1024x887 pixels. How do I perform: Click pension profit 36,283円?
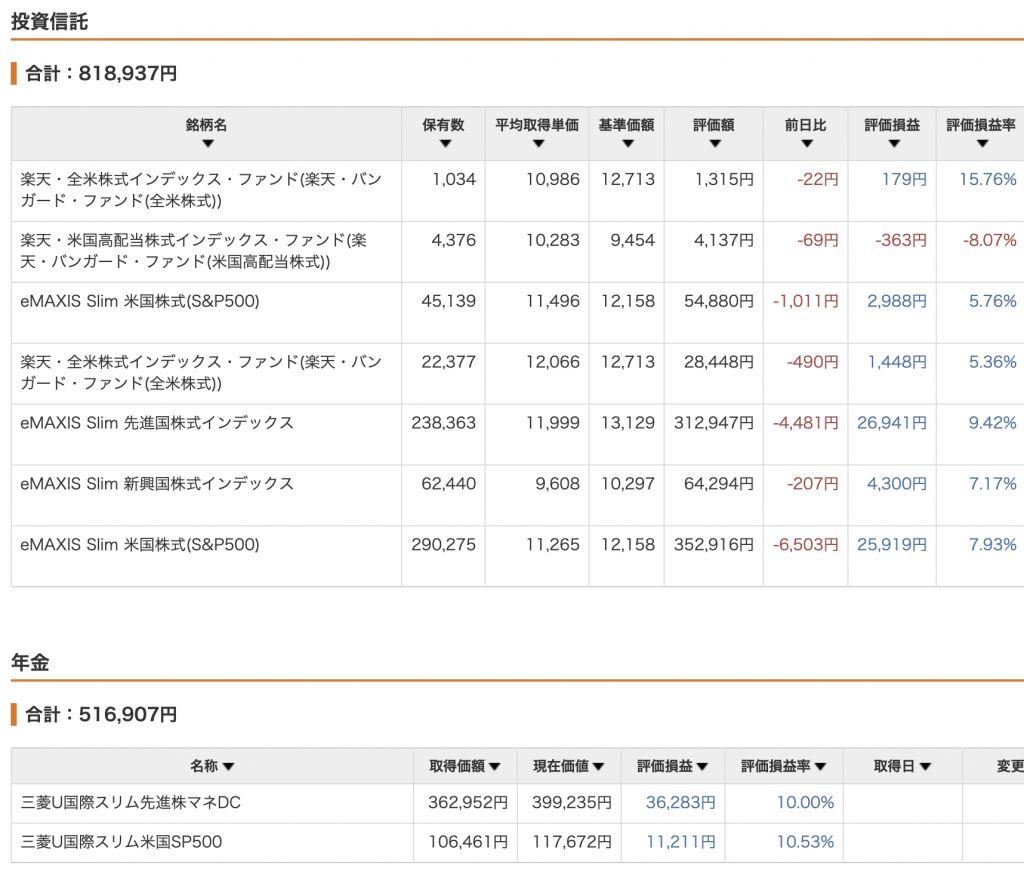pos(680,802)
